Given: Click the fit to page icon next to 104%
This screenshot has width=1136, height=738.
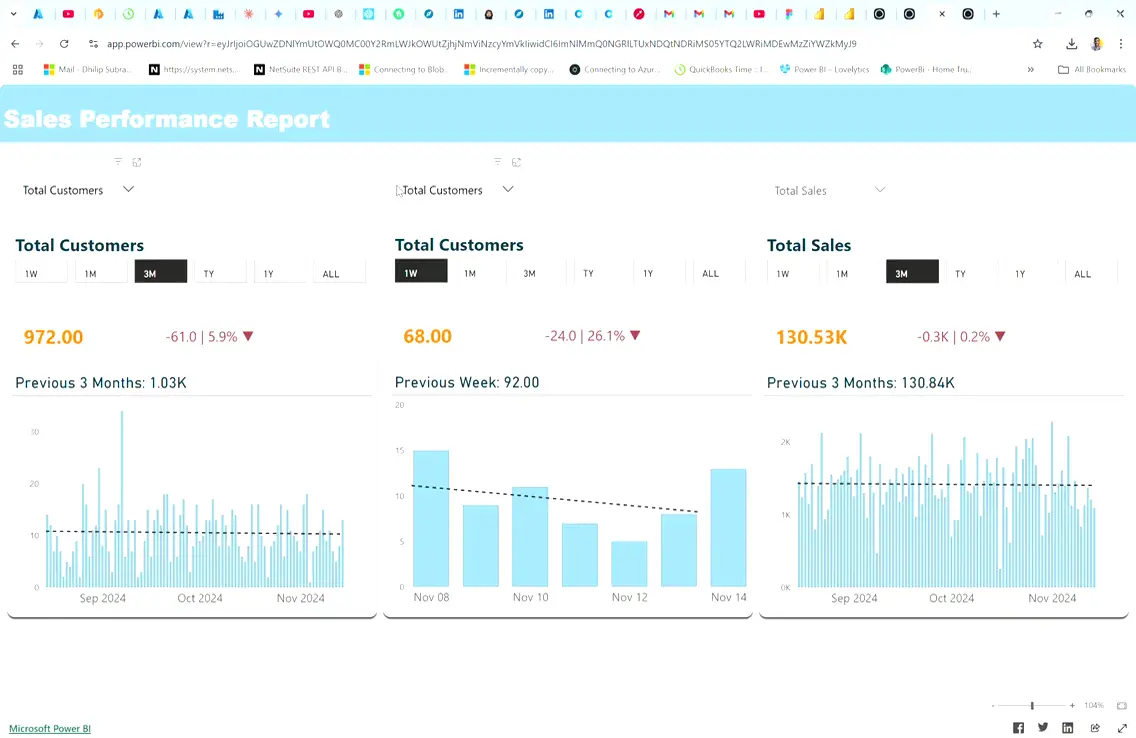Looking at the screenshot, I should [x=1122, y=705].
